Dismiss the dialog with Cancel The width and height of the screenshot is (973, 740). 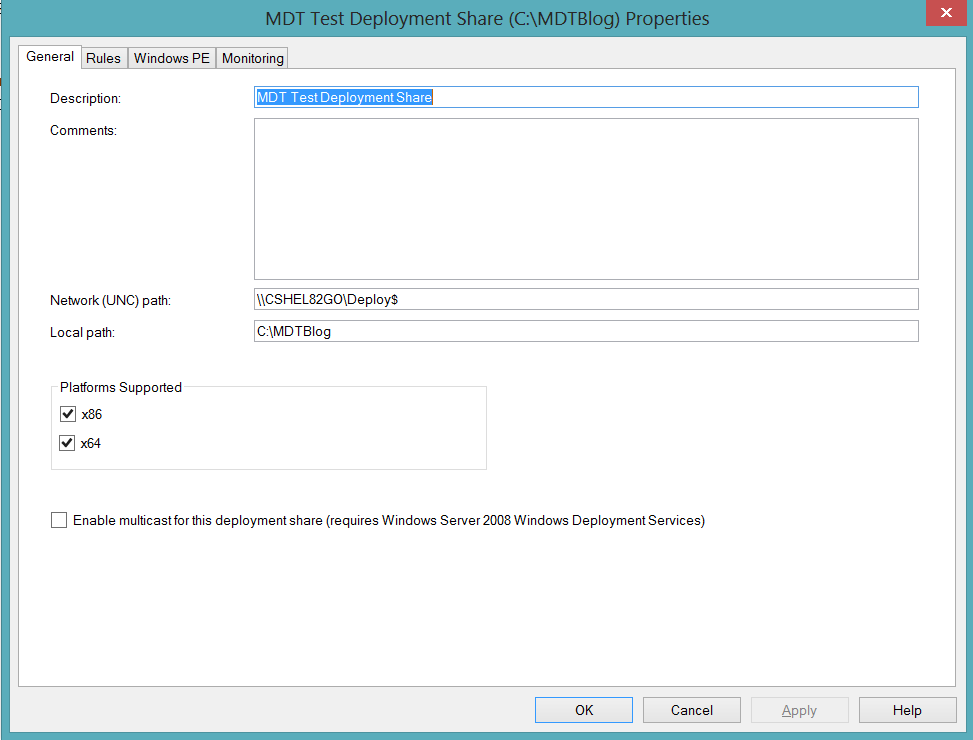pyautogui.click(x=692, y=710)
